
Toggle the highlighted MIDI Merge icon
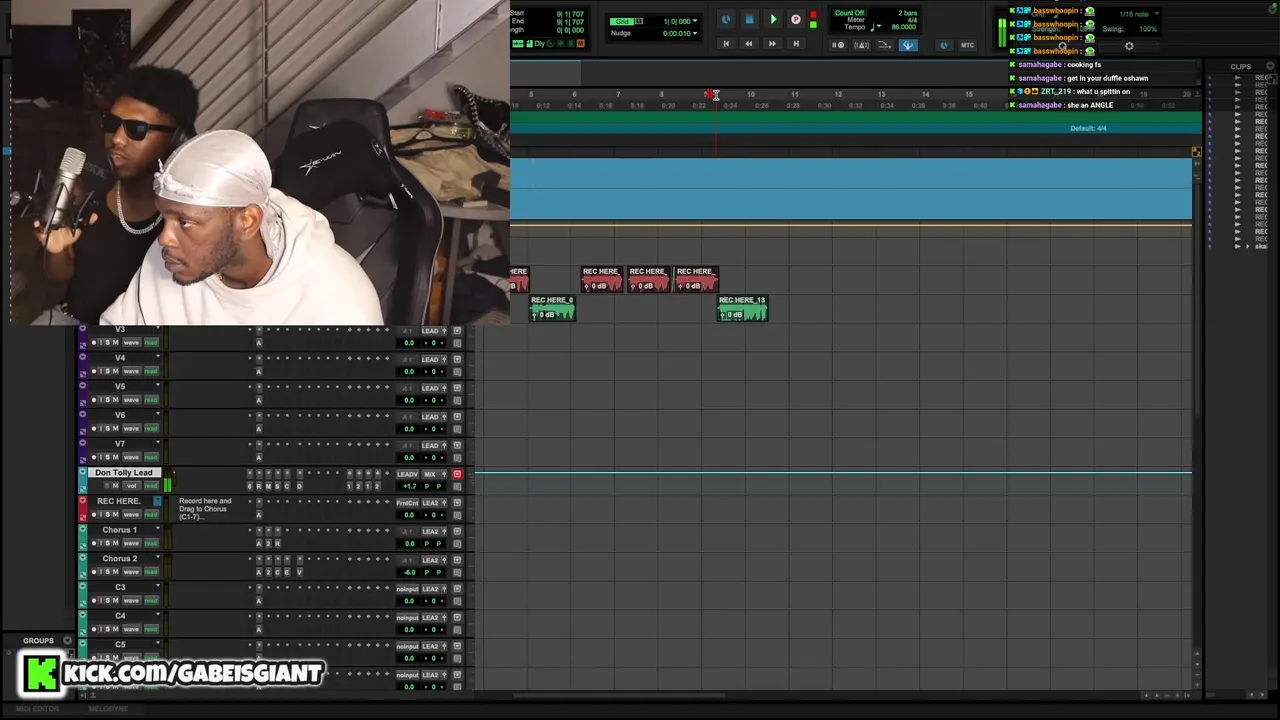(909, 45)
